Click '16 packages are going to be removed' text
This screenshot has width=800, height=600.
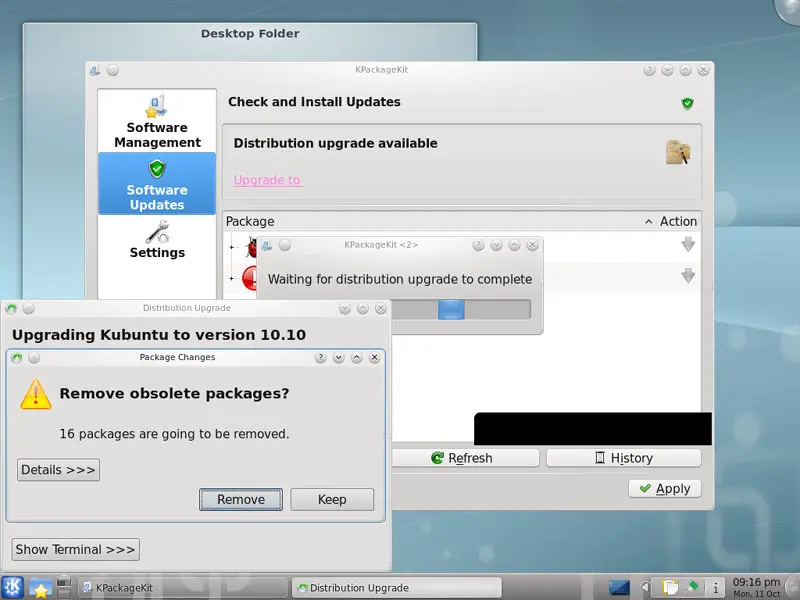coord(174,434)
